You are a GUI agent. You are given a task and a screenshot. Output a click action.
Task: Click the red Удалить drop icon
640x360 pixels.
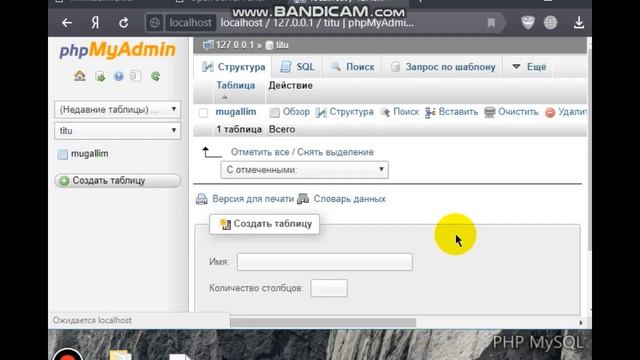click(x=550, y=113)
